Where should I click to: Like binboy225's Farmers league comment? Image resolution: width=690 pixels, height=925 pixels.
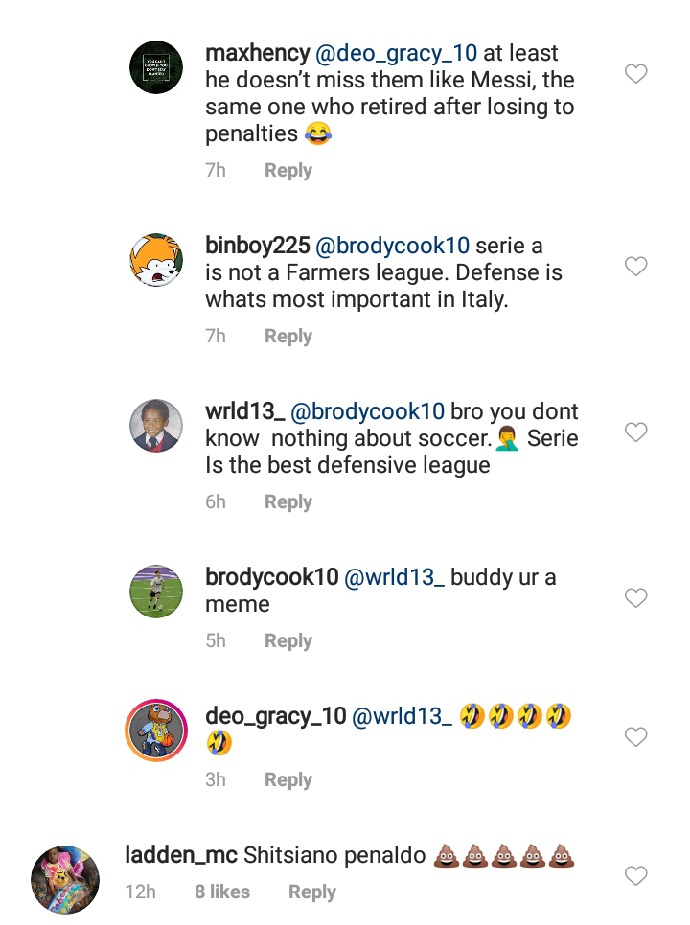coord(636,266)
